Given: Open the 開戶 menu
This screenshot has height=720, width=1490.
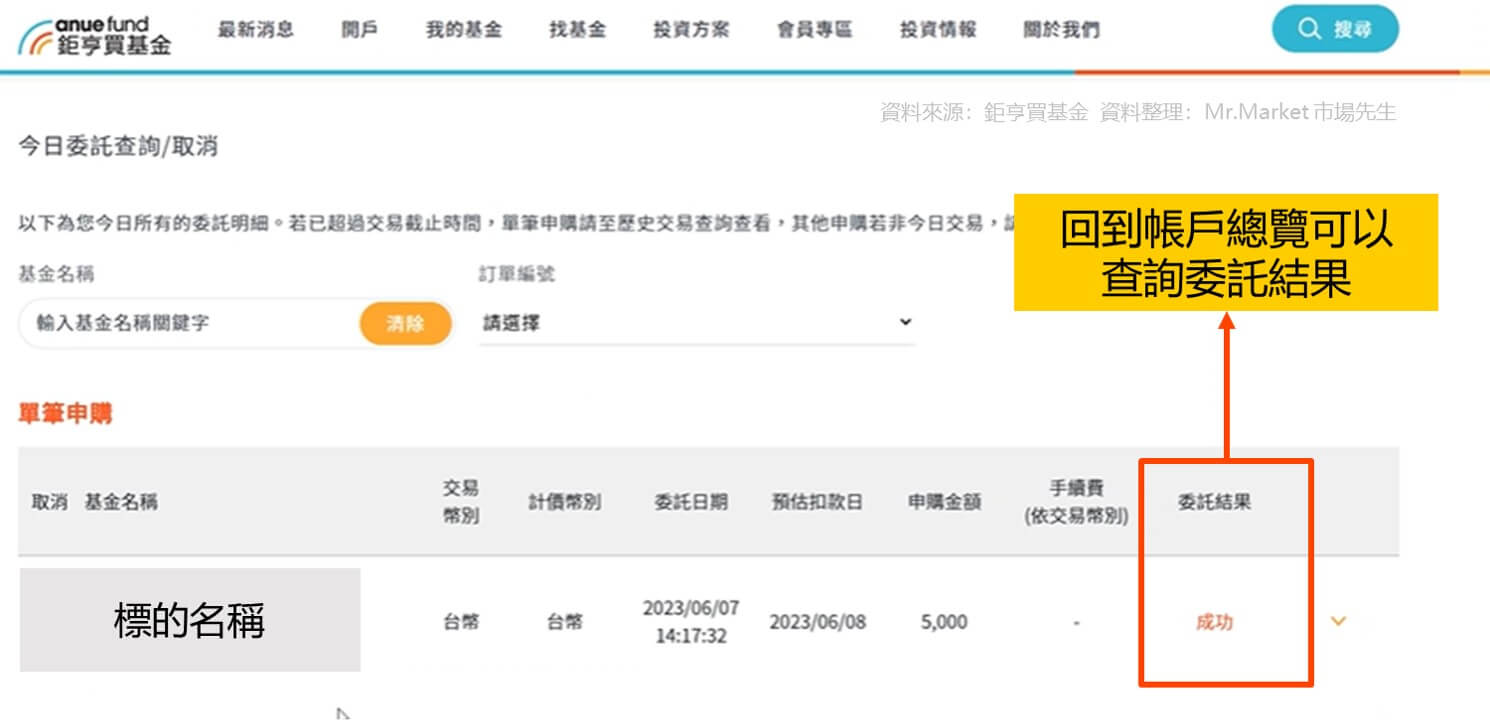Looking at the screenshot, I should [359, 30].
